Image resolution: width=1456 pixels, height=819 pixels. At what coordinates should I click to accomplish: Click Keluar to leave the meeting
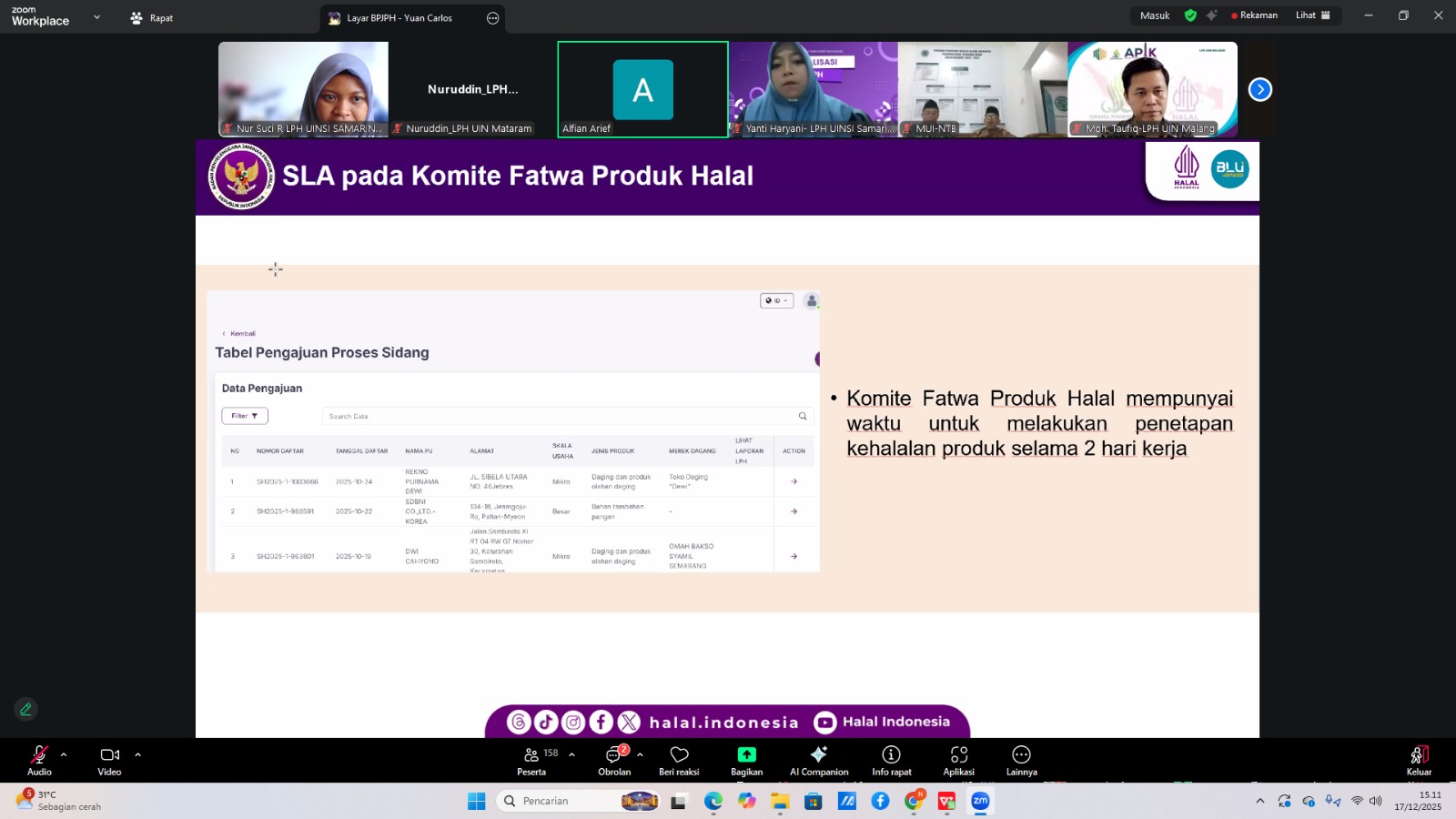coord(1418,759)
